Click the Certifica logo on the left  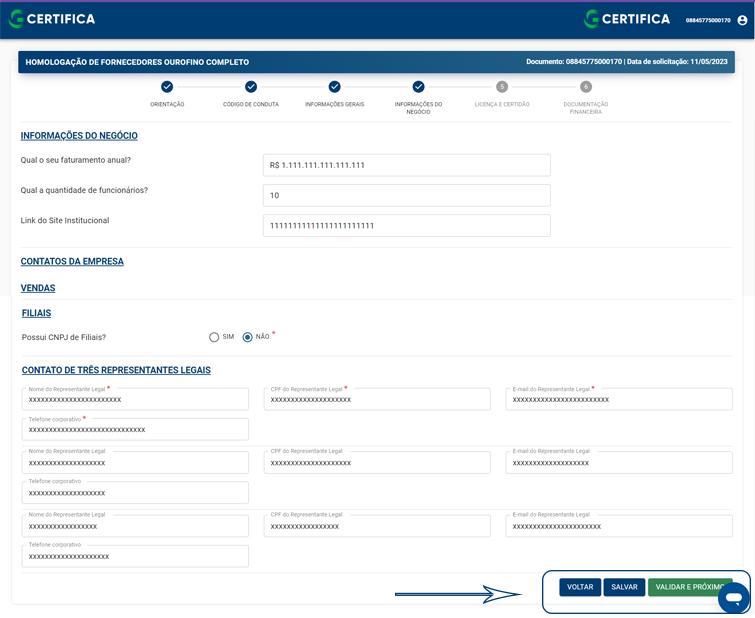[52, 19]
